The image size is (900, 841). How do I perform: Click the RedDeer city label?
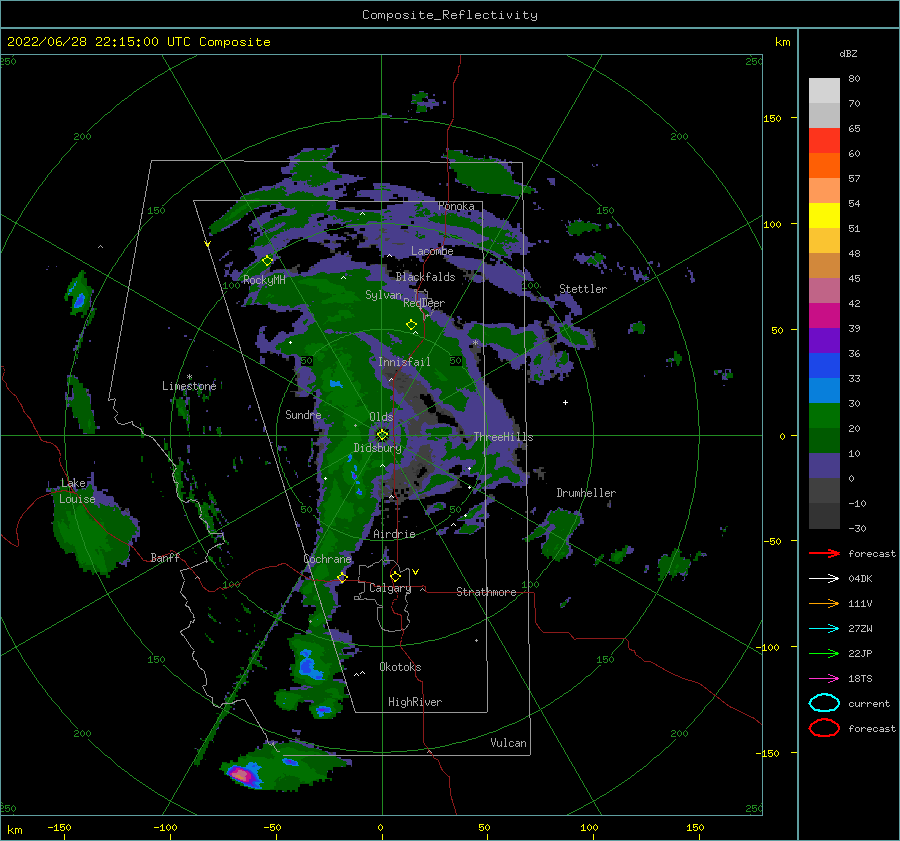(424, 303)
